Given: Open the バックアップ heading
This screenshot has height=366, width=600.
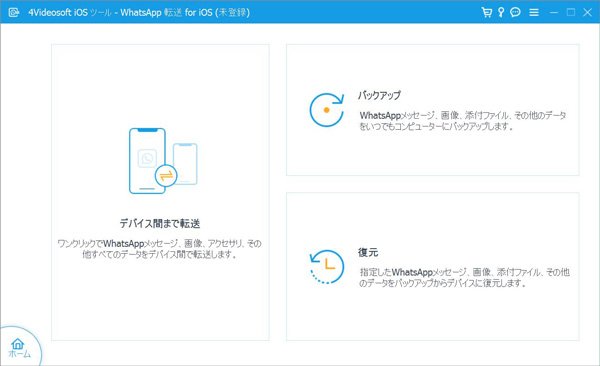Looking at the screenshot, I should [x=379, y=95].
